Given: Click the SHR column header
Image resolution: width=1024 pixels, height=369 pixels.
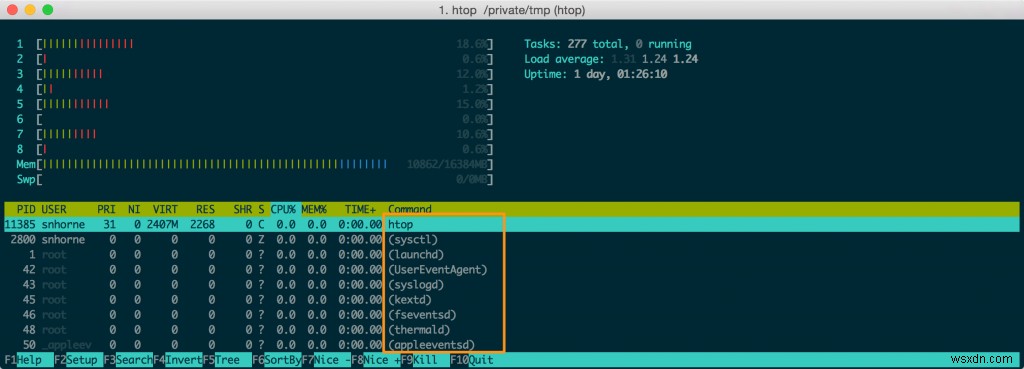Looking at the screenshot, I should tap(243, 210).
